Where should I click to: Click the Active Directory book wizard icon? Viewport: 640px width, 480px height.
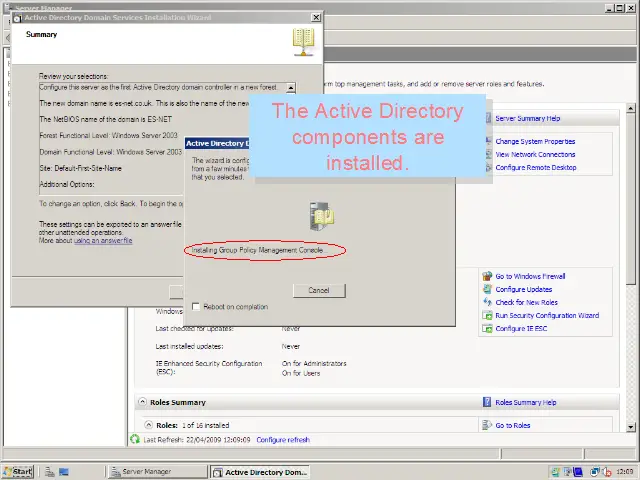tap(303, 42)
